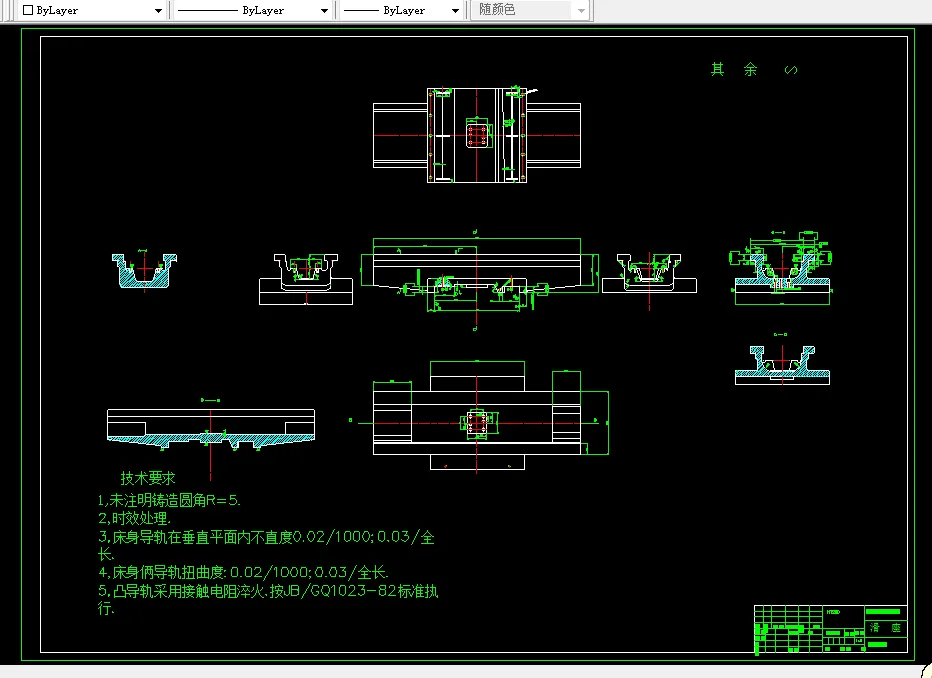The height and width of the screenshot is (678, 932).
Task: Pick the right end view beside the front elevation
Action: (649, 274)
